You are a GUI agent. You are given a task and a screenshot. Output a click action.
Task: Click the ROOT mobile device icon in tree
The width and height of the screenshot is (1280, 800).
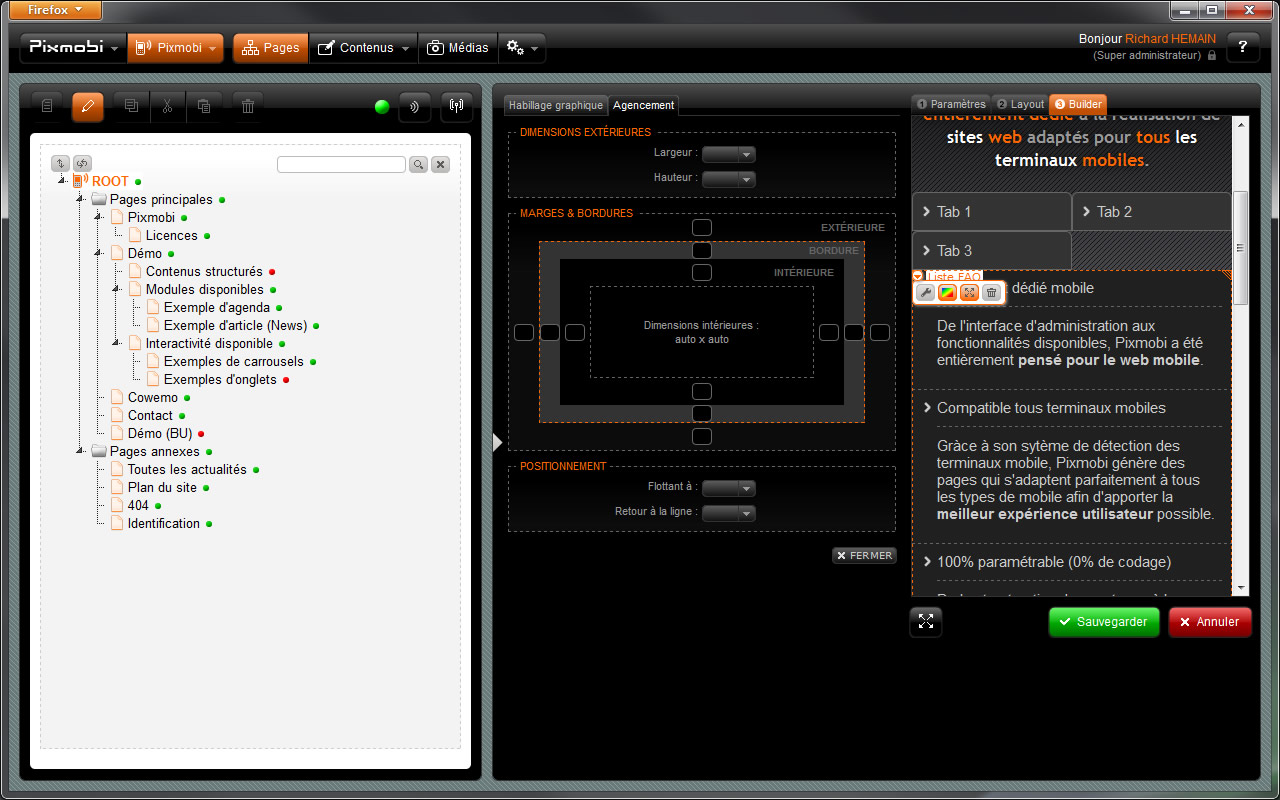pyautogui.click(x=81, y=181)
